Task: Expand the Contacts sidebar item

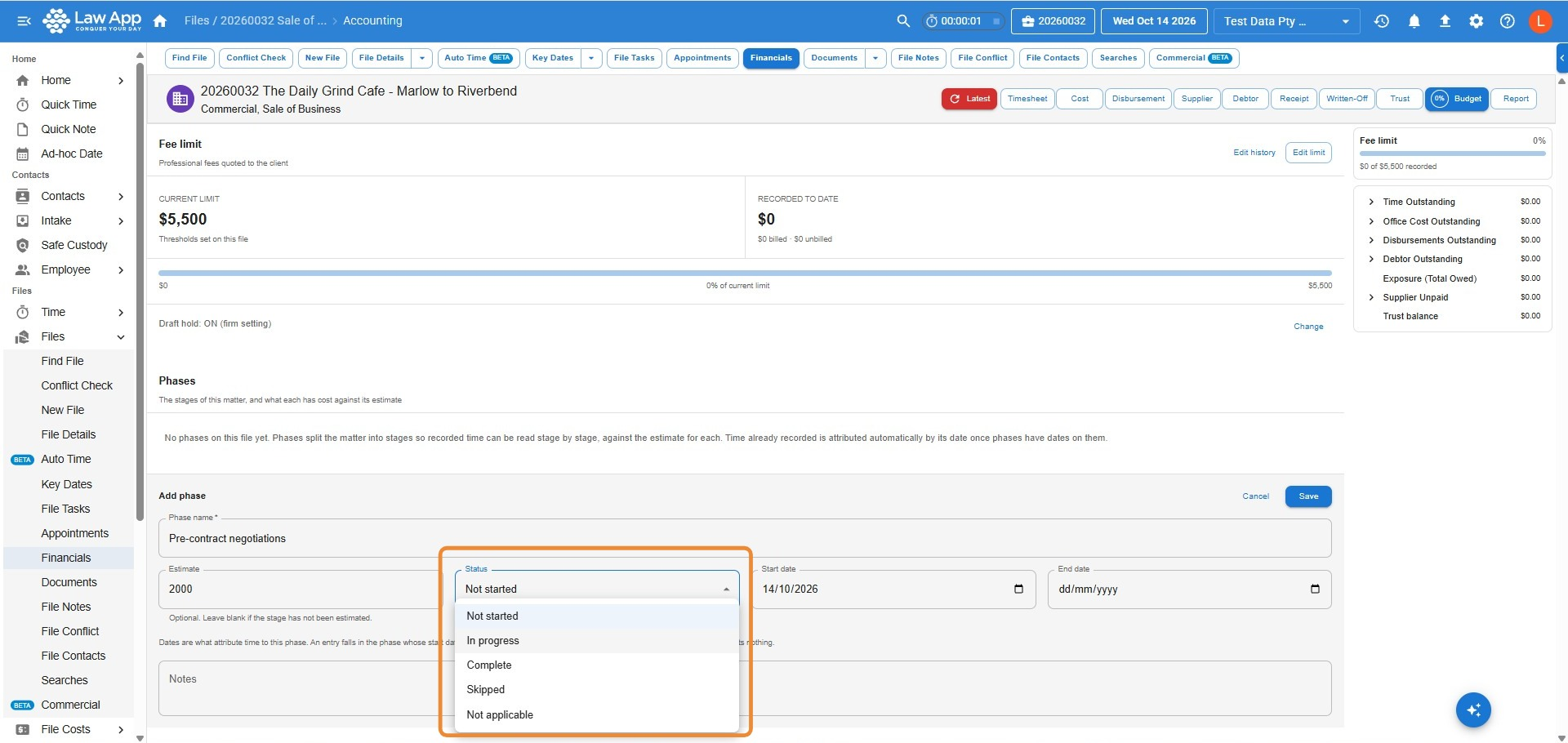Action: [x=121, y=196]
